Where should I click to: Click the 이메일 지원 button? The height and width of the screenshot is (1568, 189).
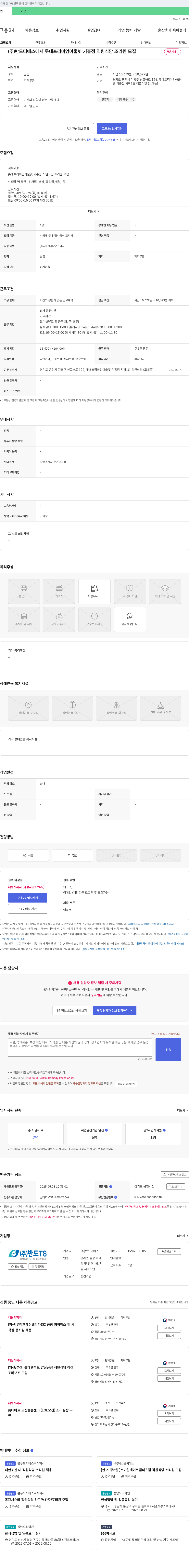(27, 909)
